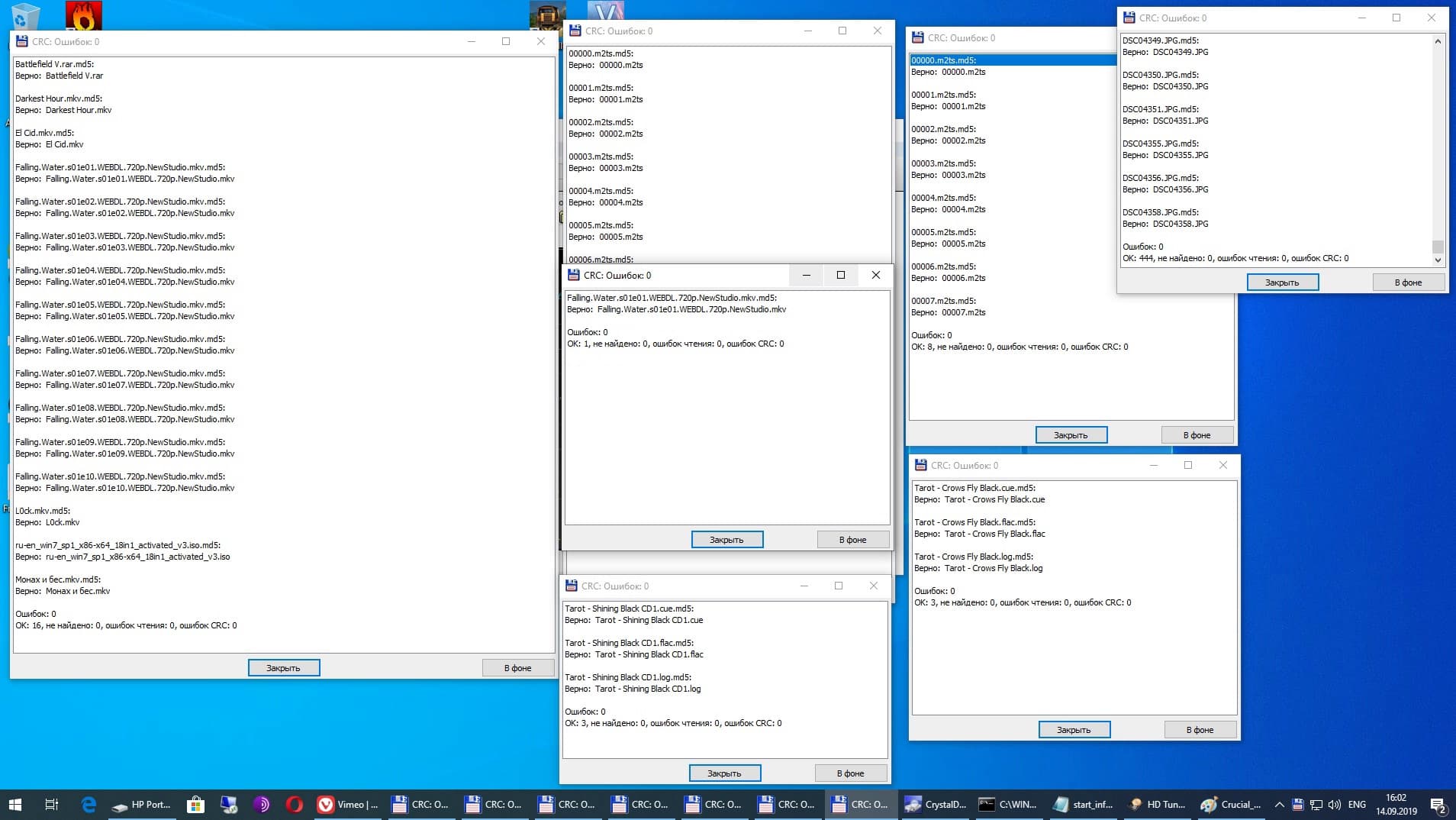This screenshot has height=820, width=1456.
Task: Click Закрыть in the DSC04349.JPG results window
Action: click(1282, 282)
